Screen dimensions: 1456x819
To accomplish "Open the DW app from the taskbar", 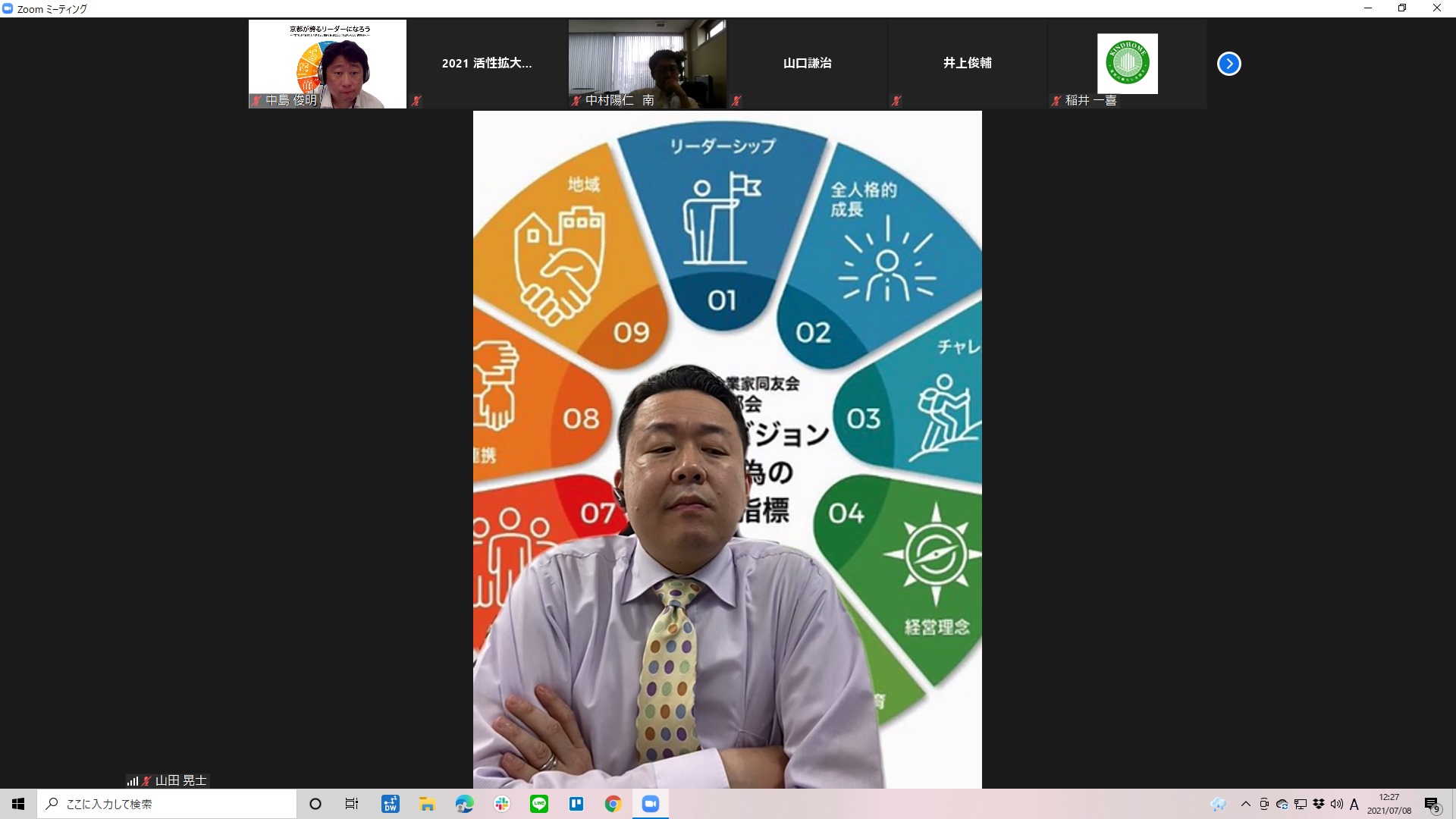I will click(x=390, y=804).
